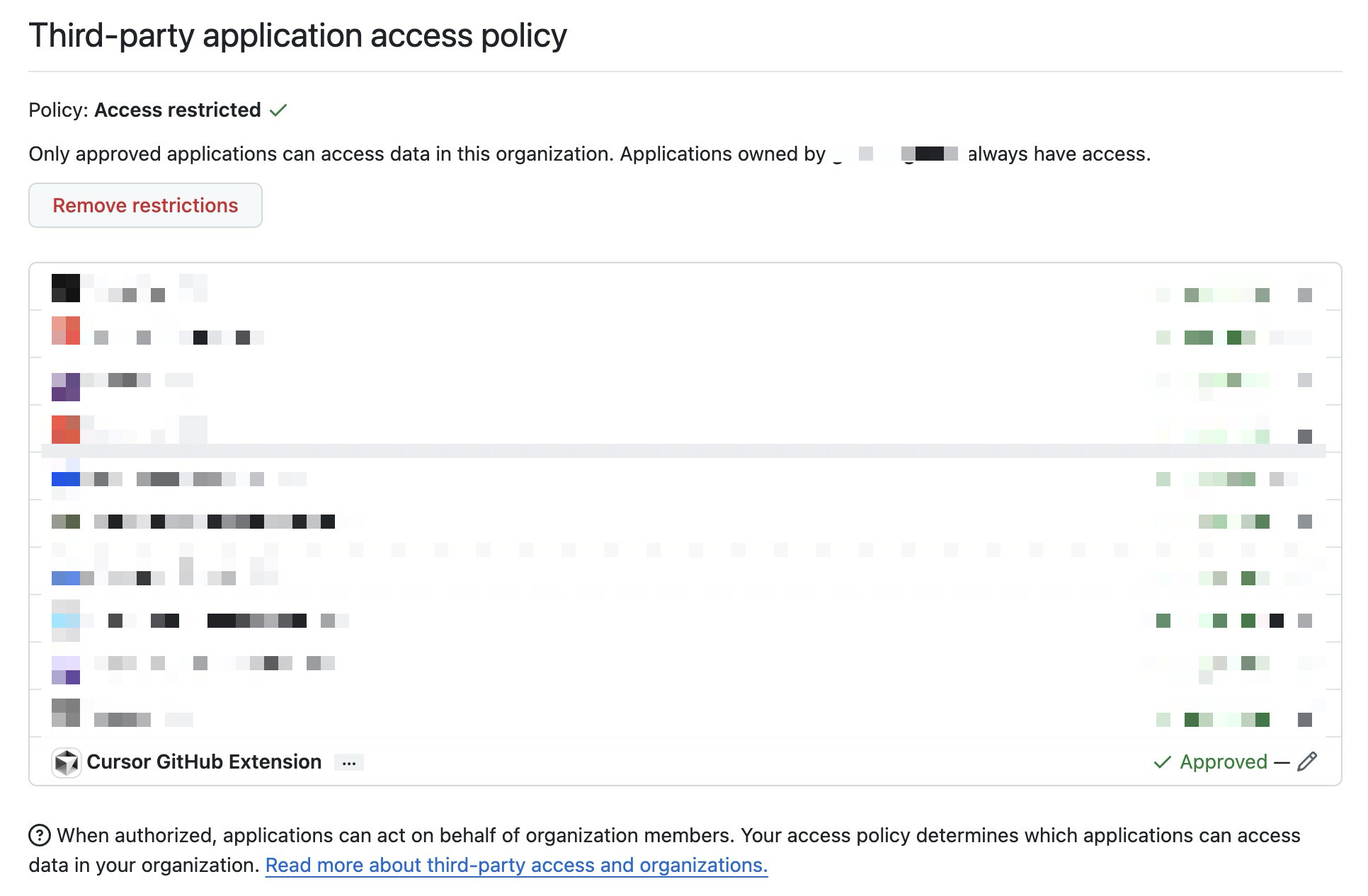Click green checkmark beside Access restricted
Screen dimensions: 1368x896
(x=278, y=110)
